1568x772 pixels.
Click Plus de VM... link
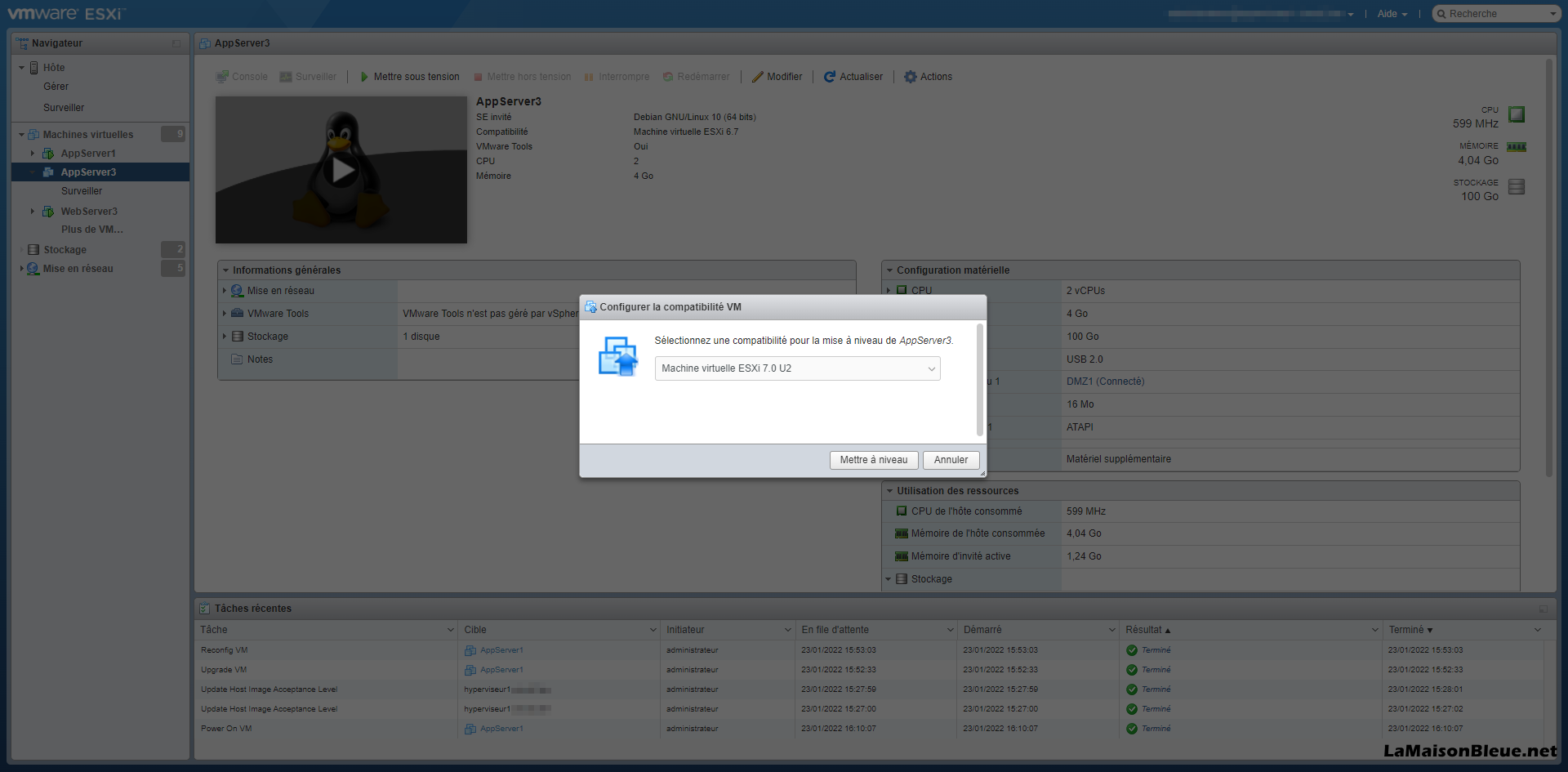(x=92, y=230)
